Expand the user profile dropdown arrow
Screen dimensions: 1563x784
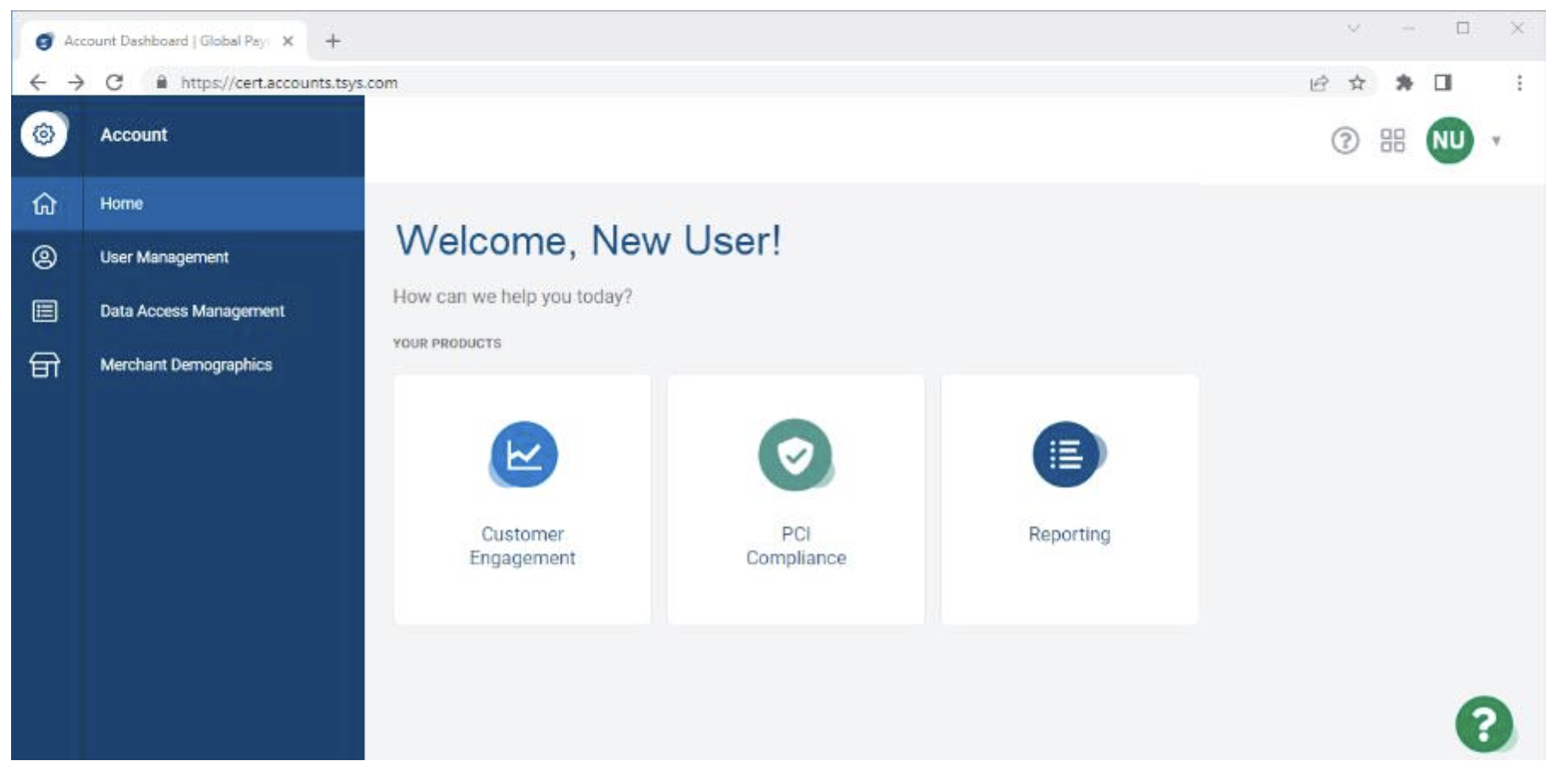1497,141
